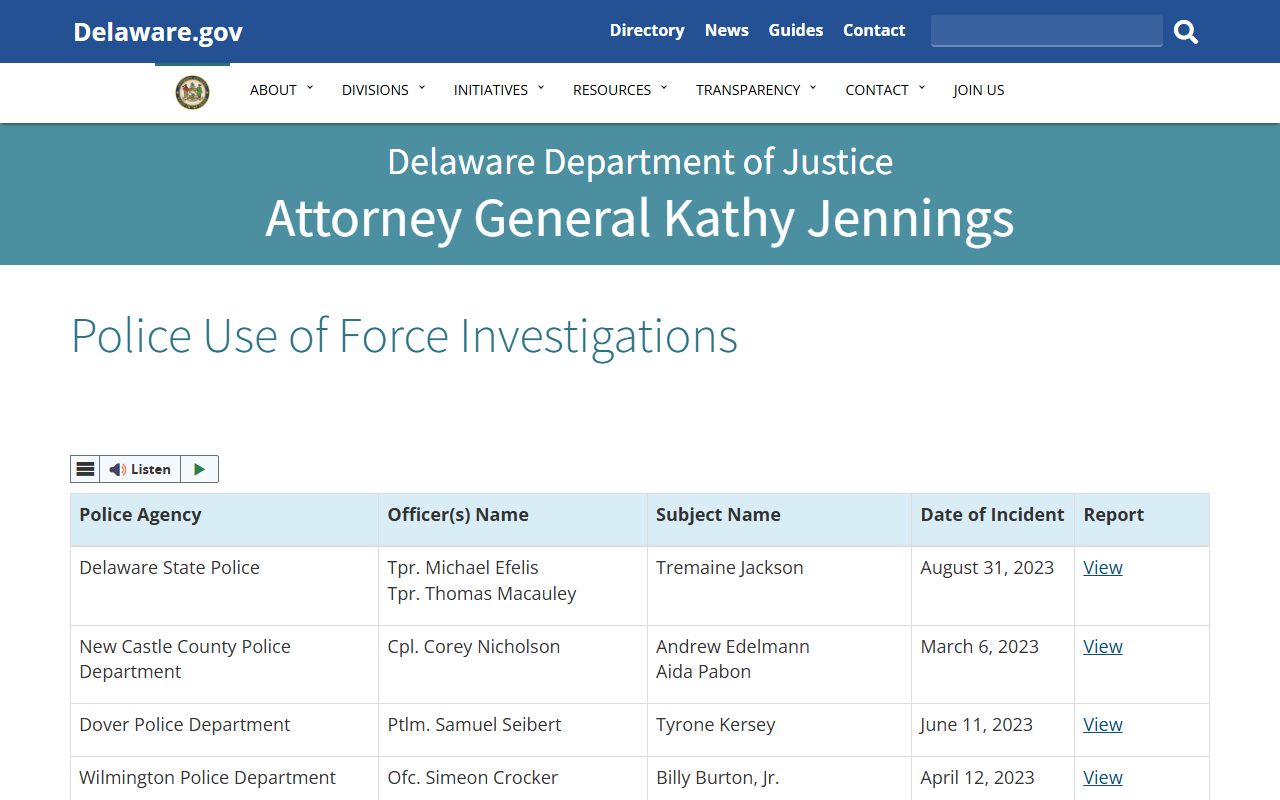This screenshot has width=1280, height=800.
Task: Expand the RESOURCES menu
Action: (620, 90)
